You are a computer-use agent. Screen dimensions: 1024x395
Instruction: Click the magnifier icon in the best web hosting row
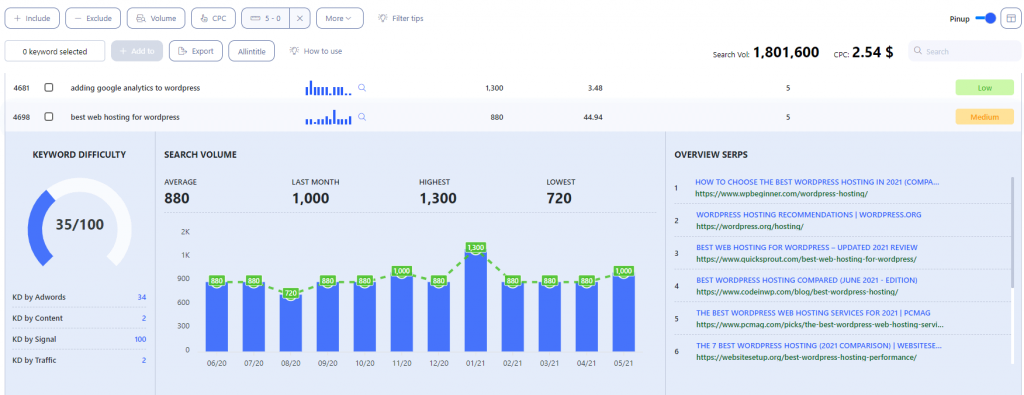362,117
